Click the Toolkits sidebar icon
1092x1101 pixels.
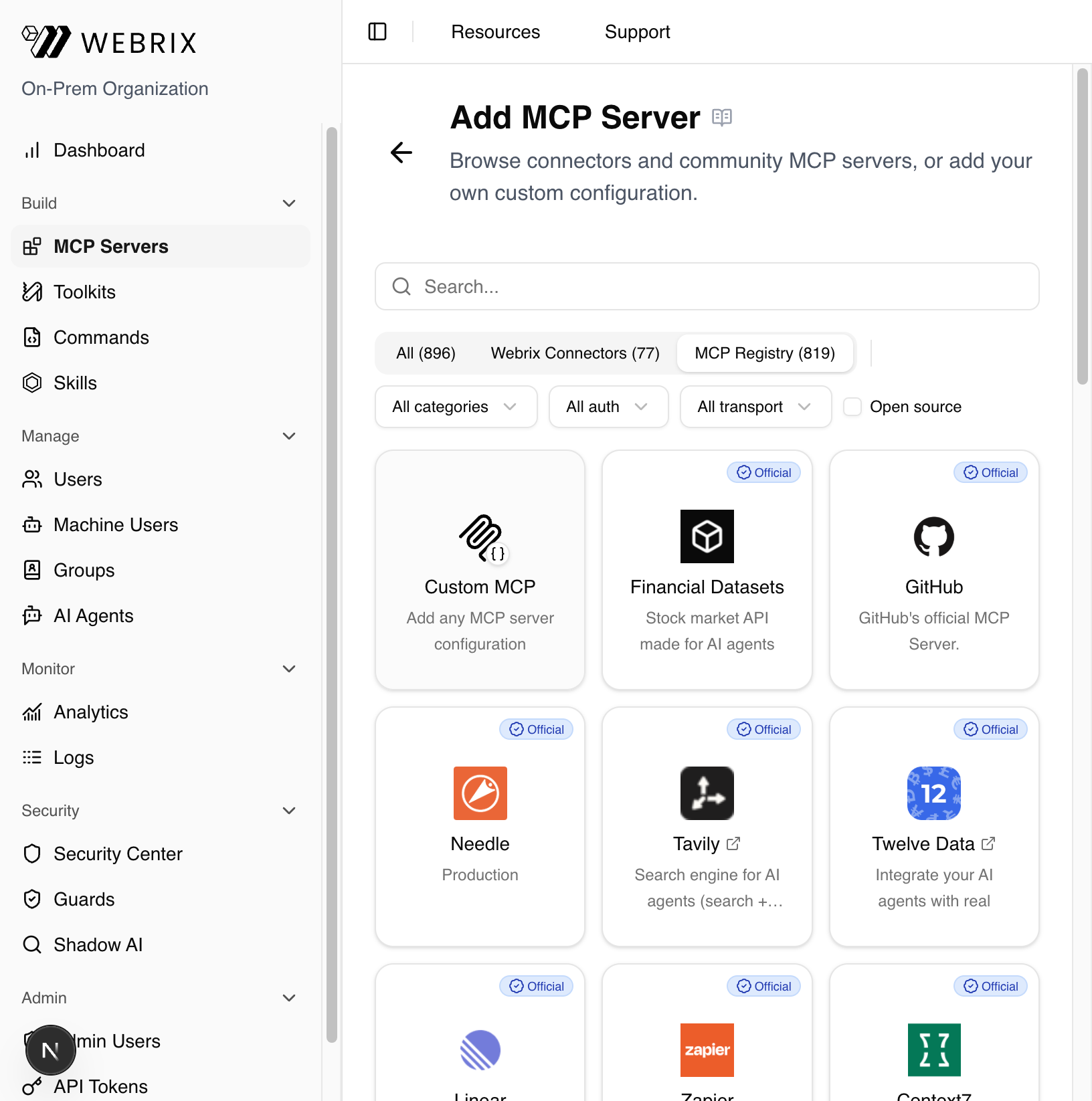[x=32, y=292]
